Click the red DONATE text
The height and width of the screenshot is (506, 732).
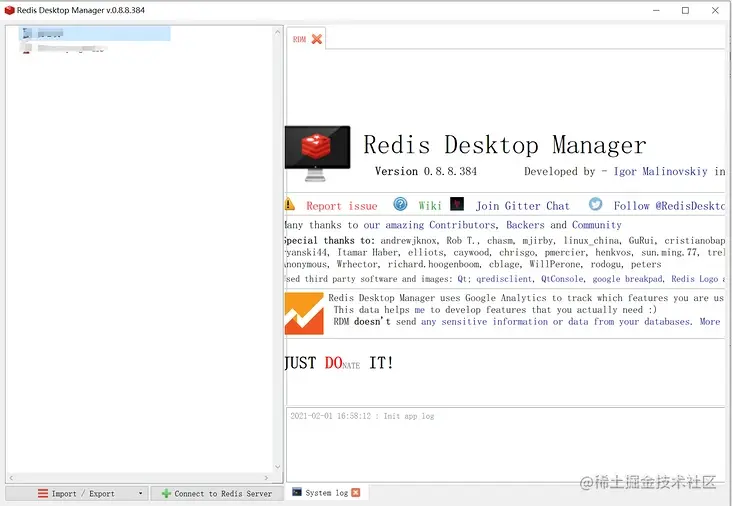[x=342, y=363]
